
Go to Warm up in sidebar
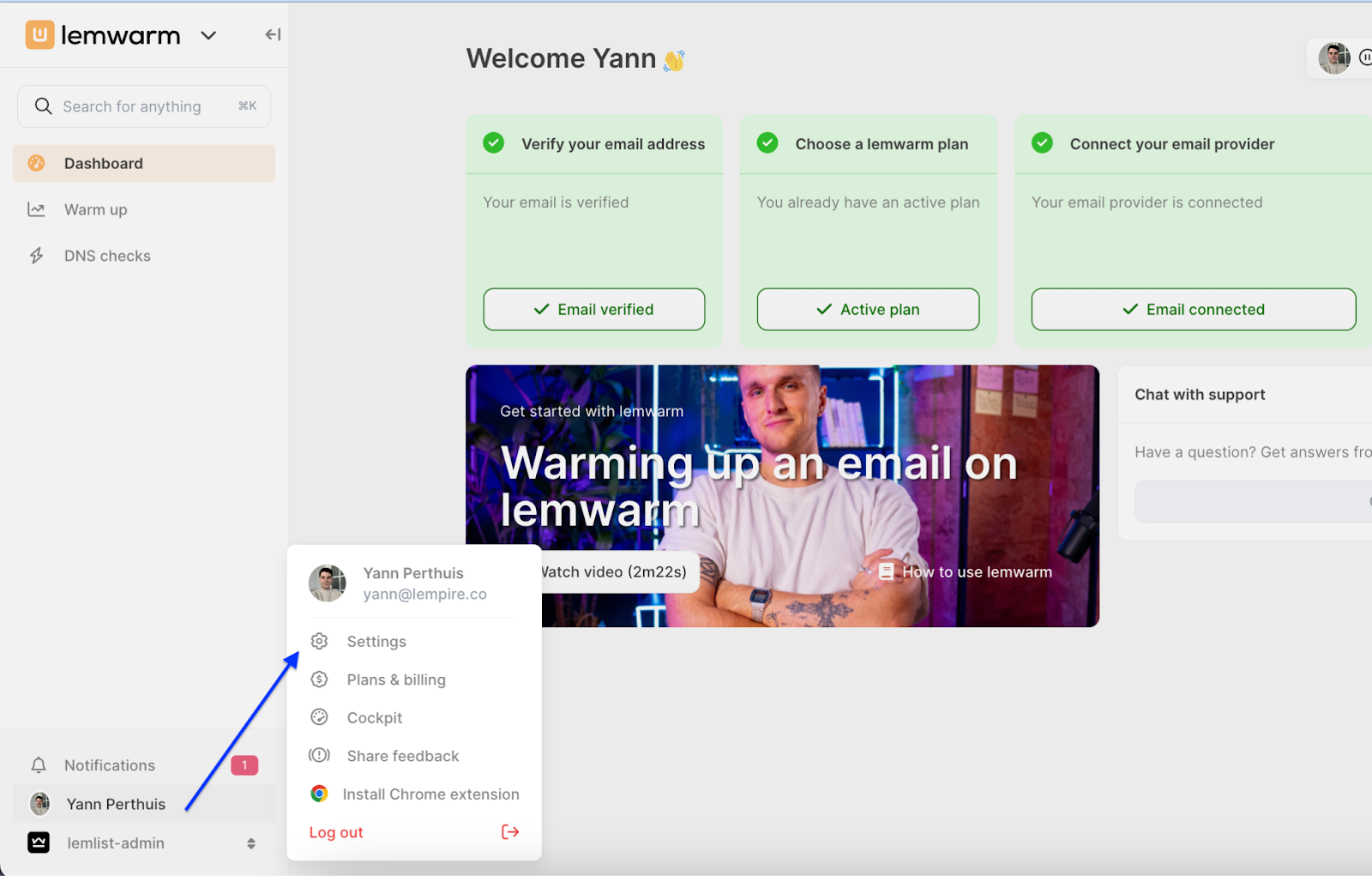click(x=95, y=209)
